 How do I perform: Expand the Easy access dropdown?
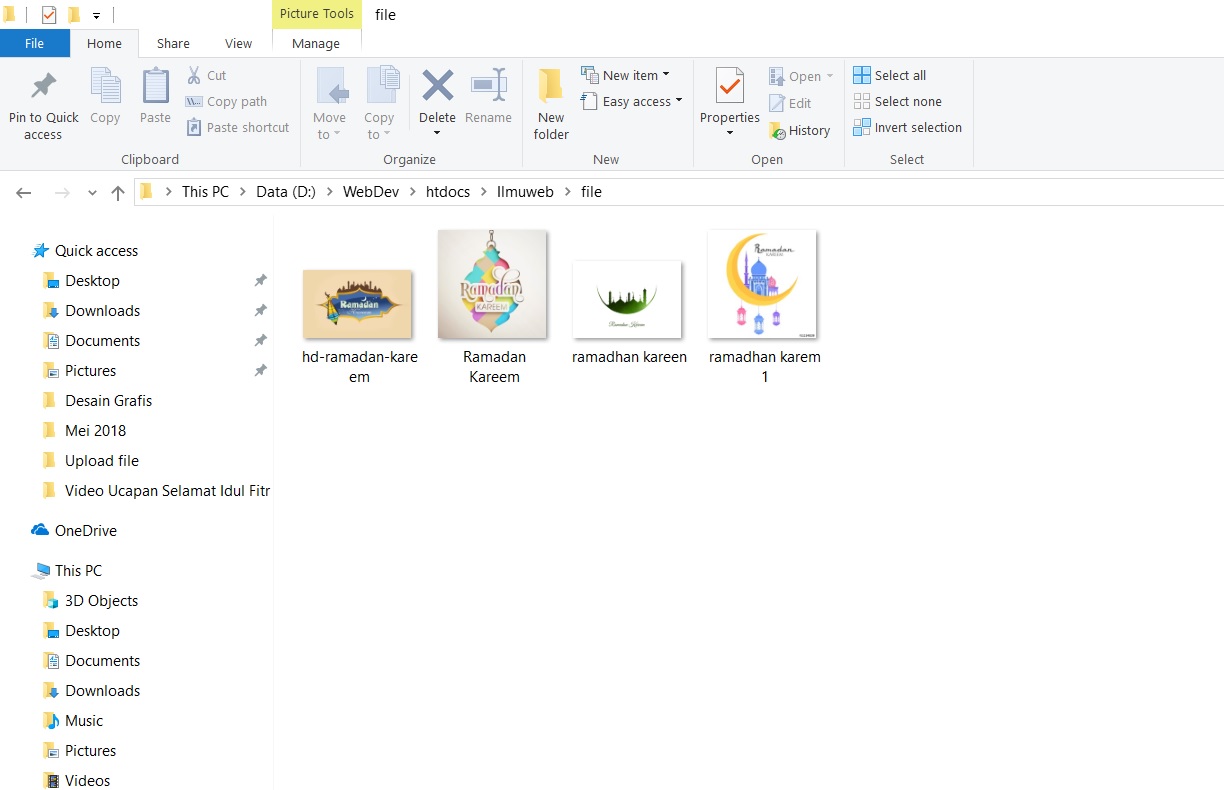point(632,101)
